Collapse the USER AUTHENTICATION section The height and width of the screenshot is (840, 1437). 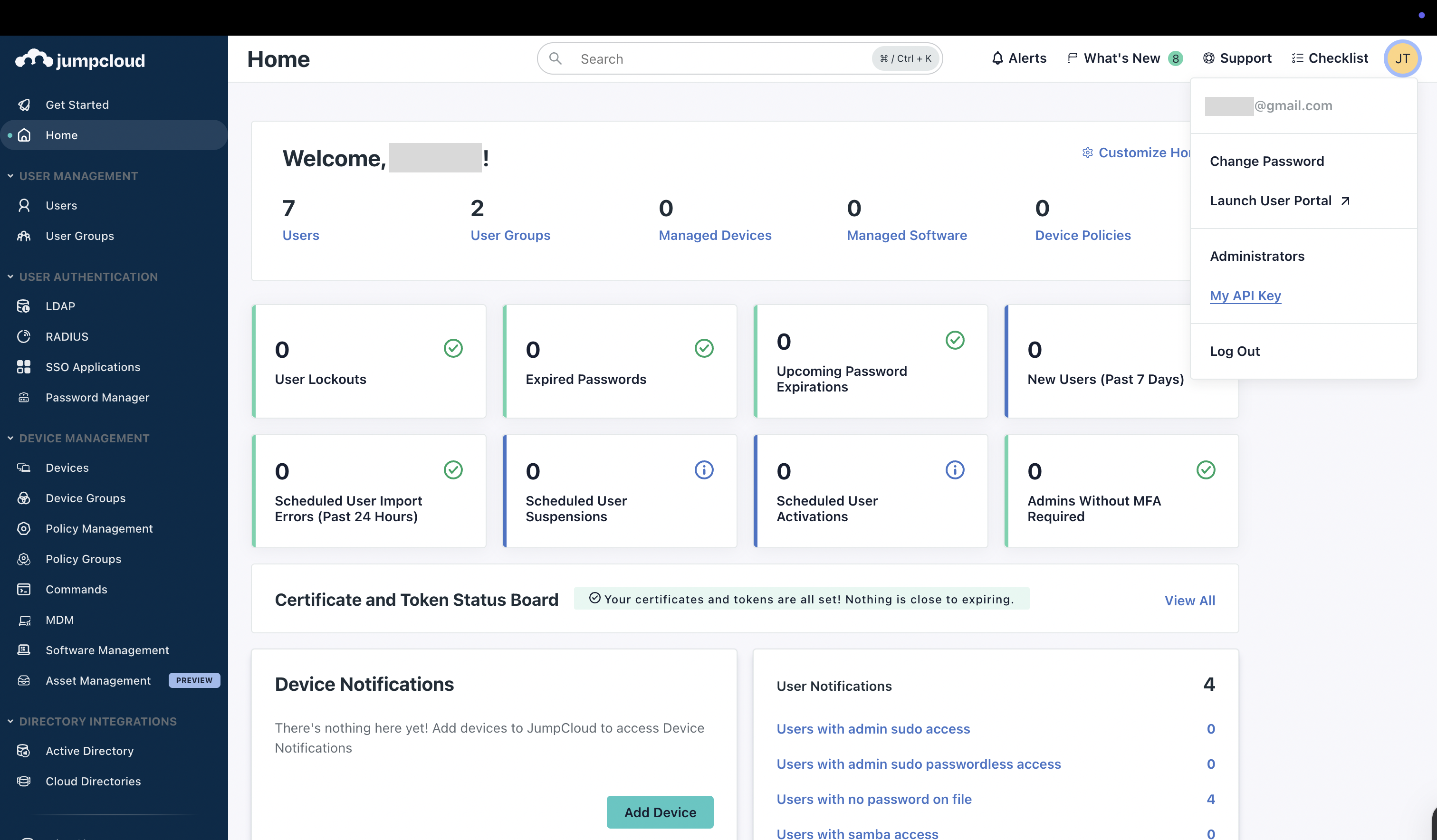coord(10,277)
